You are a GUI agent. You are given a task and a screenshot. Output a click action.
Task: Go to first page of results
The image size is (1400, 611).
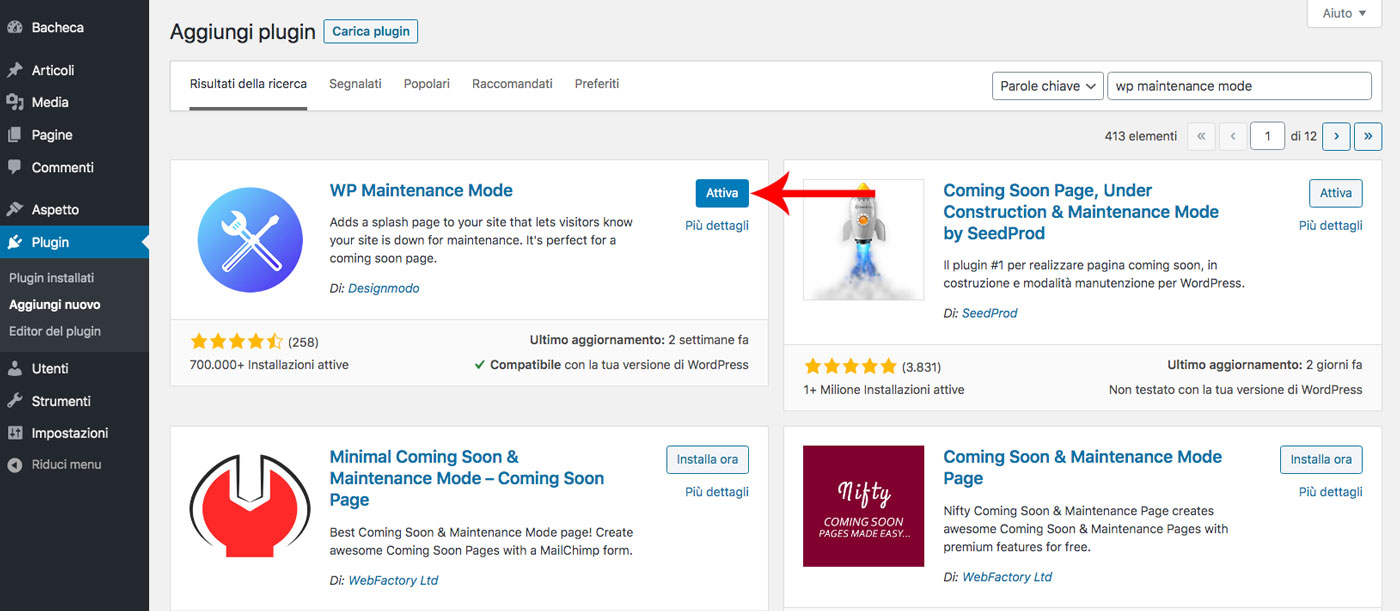coord(1201,136)
